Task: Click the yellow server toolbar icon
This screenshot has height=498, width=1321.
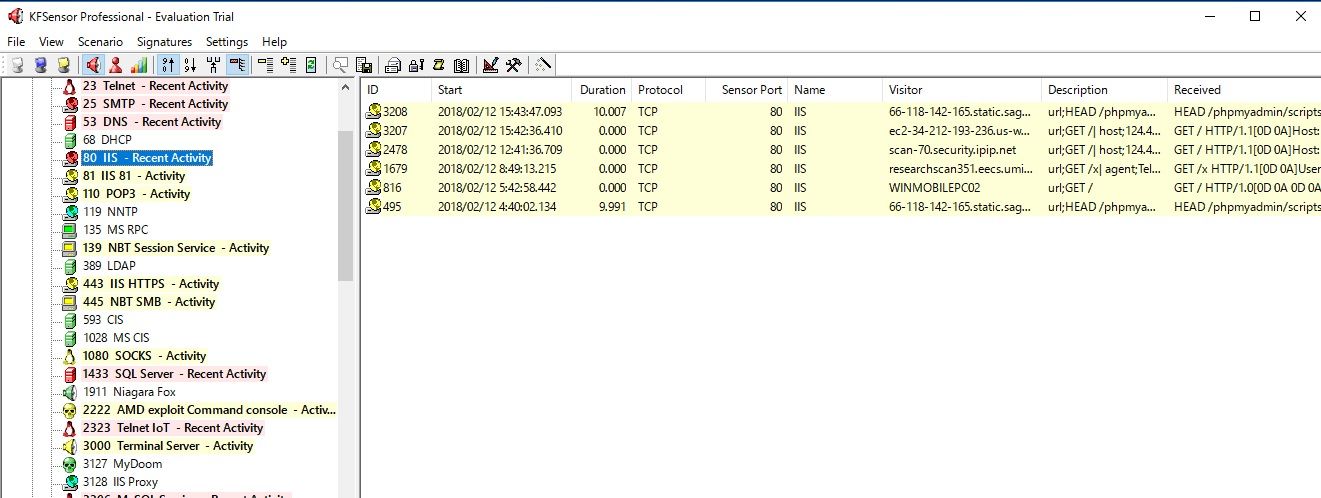Action: 64,65
